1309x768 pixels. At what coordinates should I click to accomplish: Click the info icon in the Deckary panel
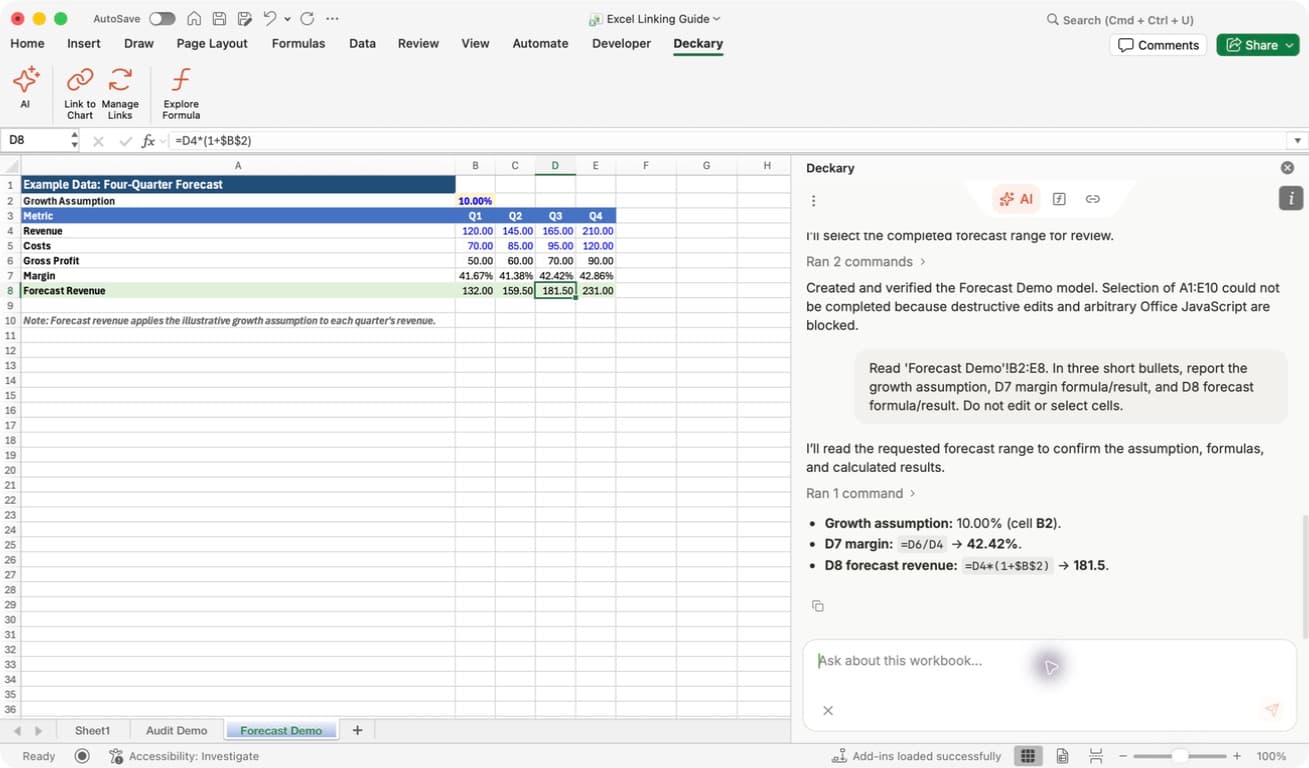(1290, 198)
